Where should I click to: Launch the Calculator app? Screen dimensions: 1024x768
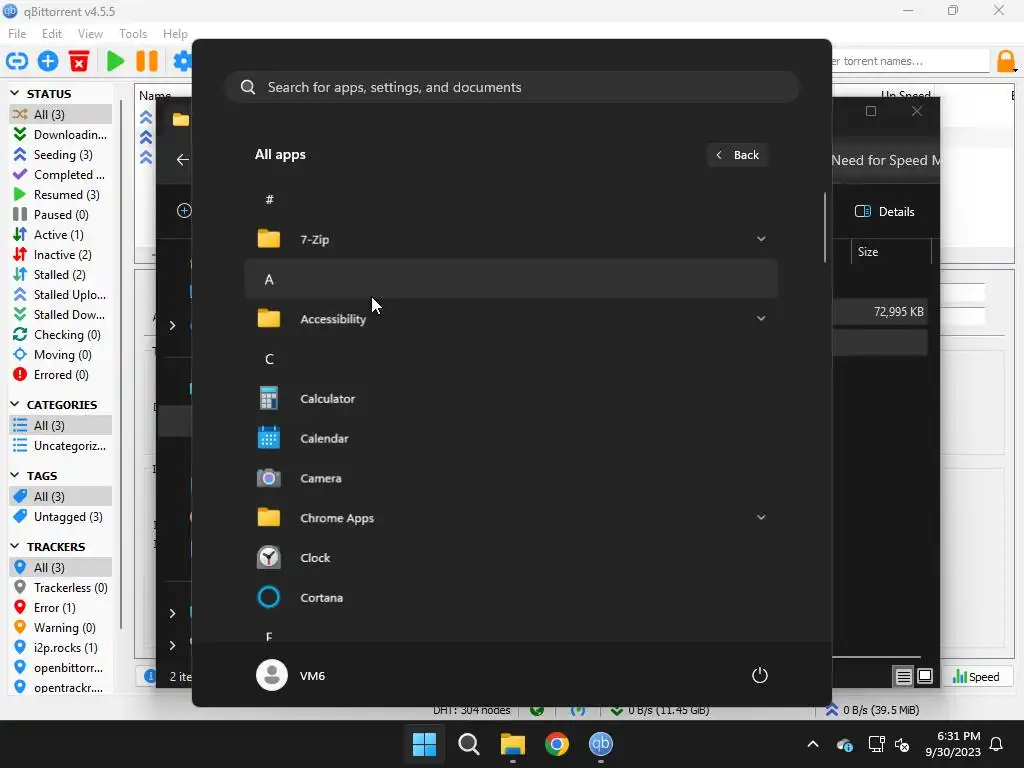(x=511, y=399)
